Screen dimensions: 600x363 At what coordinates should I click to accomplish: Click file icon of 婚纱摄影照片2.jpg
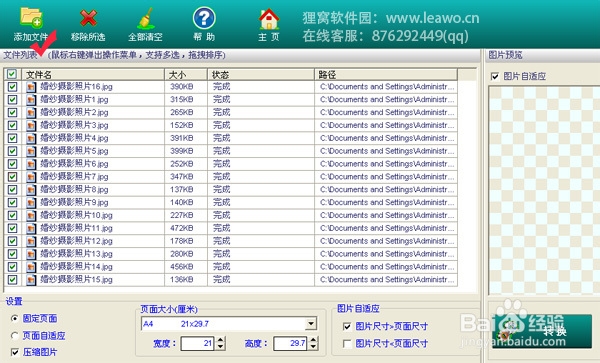tap(31, 112)
